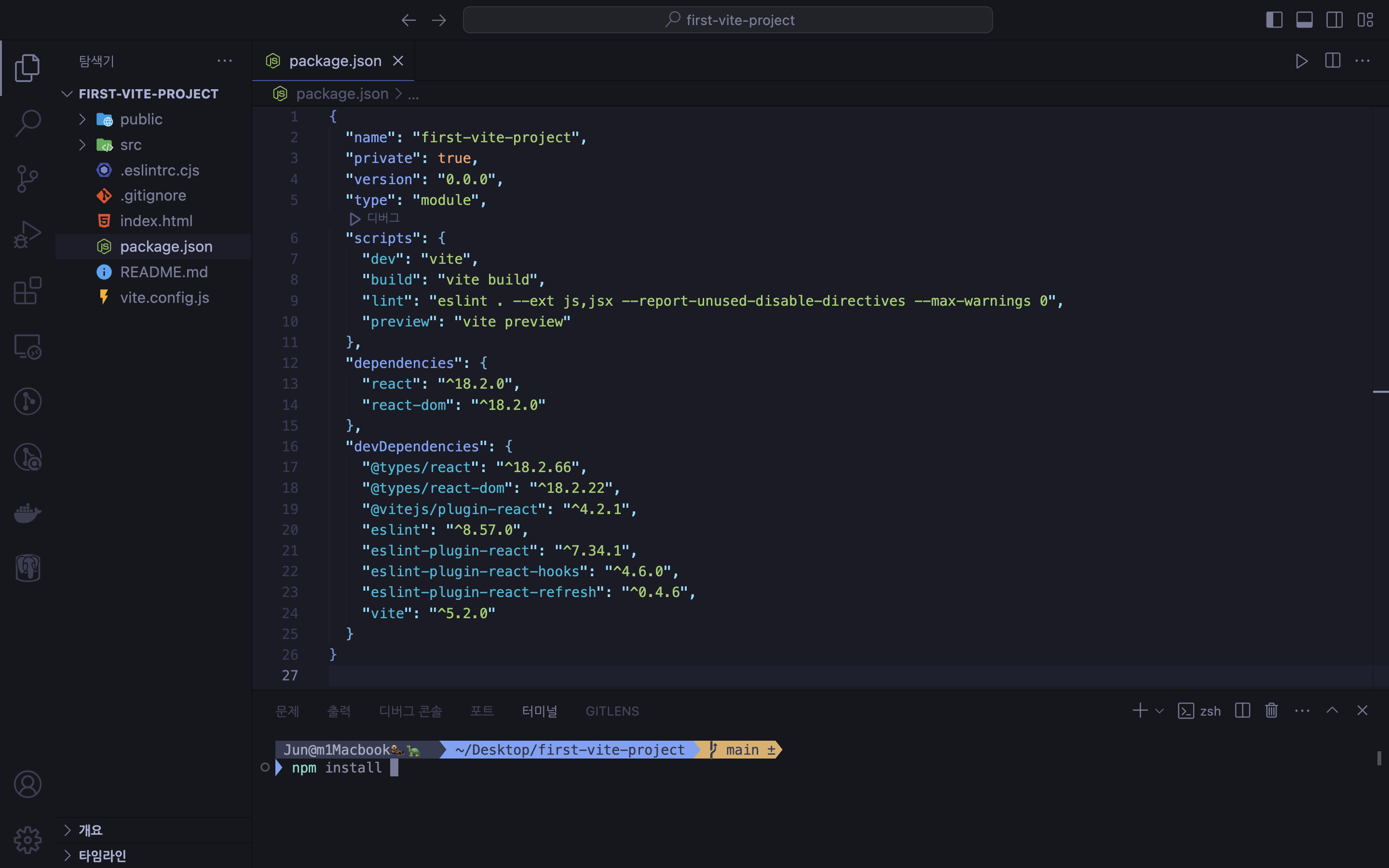Open the Extensions view
The image size is (1389, 868).
pos(27,290)
